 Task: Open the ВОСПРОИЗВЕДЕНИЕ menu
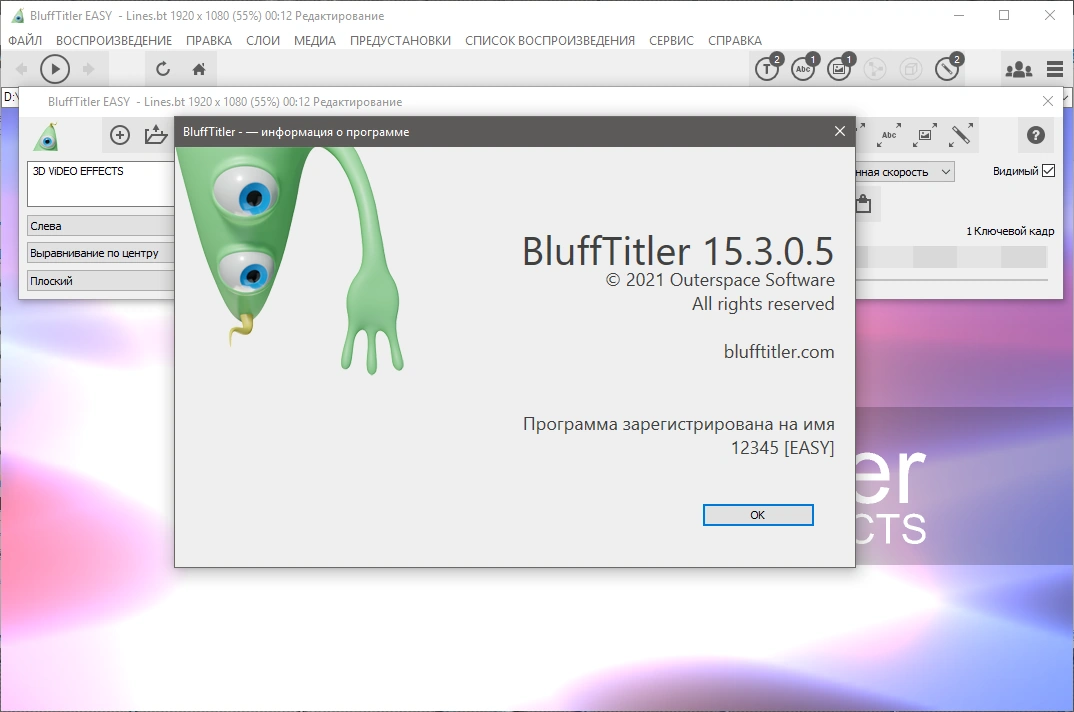(114, 40)
